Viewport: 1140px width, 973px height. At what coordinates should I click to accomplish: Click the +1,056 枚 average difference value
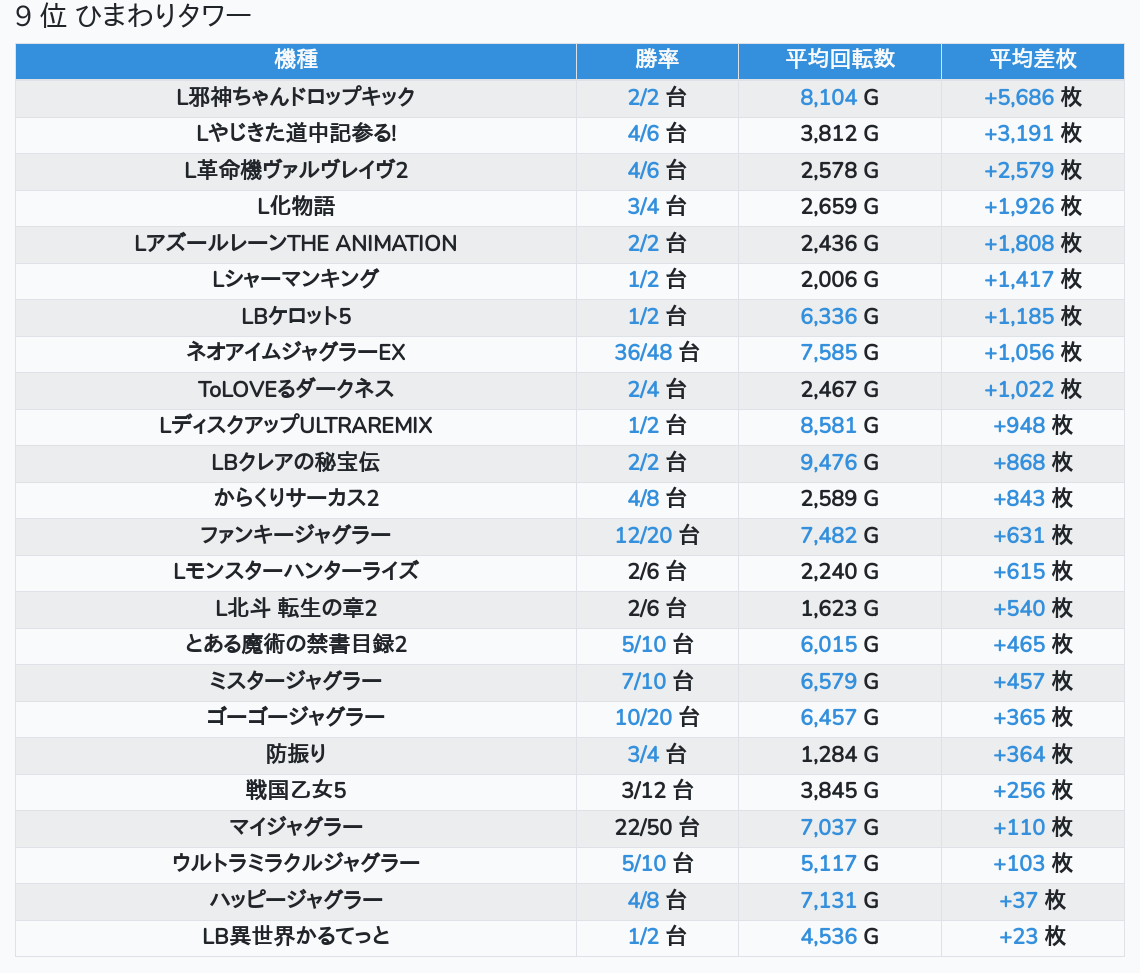tap(1032, 353)
